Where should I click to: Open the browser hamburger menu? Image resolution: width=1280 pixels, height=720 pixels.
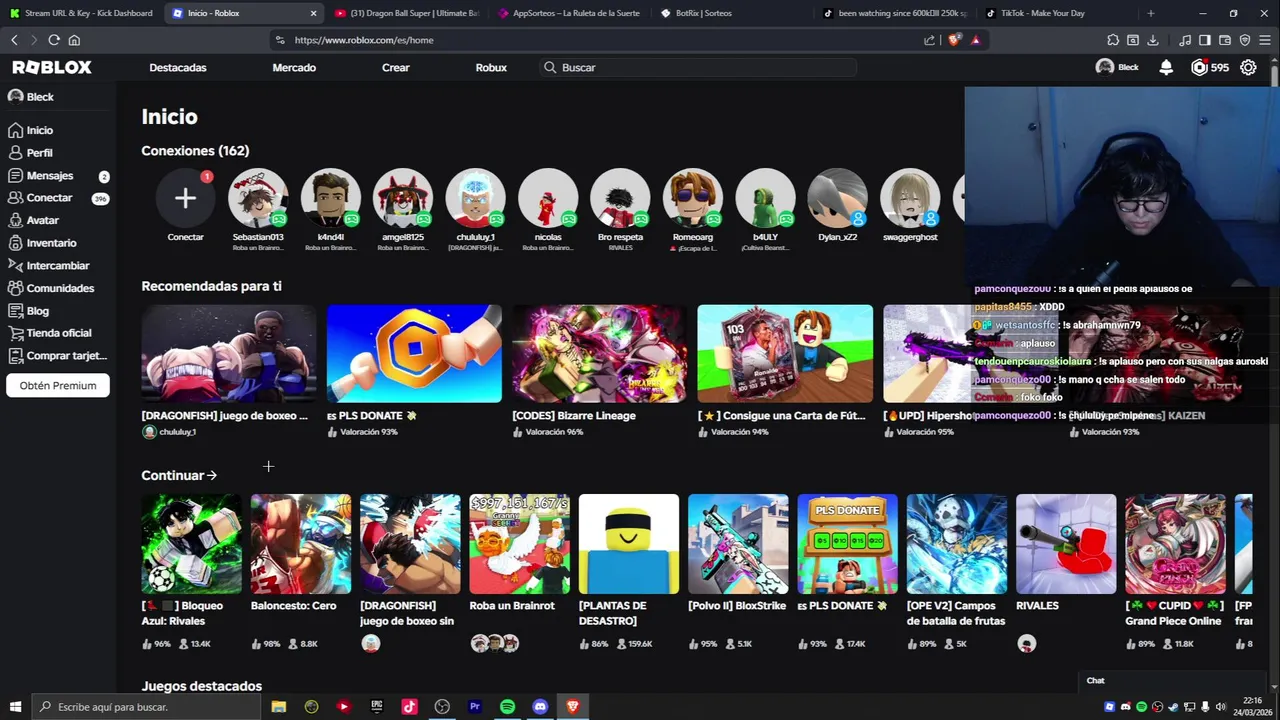click(1265, 40)
